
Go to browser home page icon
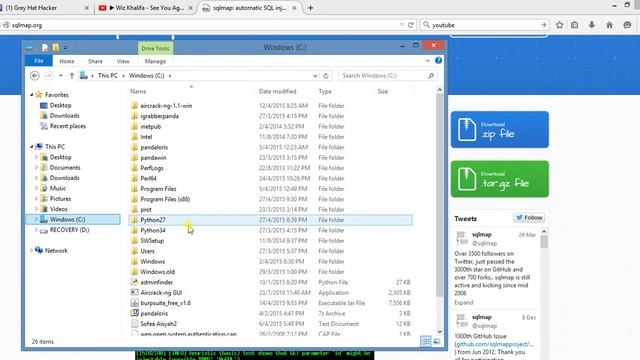pos(609,25)
